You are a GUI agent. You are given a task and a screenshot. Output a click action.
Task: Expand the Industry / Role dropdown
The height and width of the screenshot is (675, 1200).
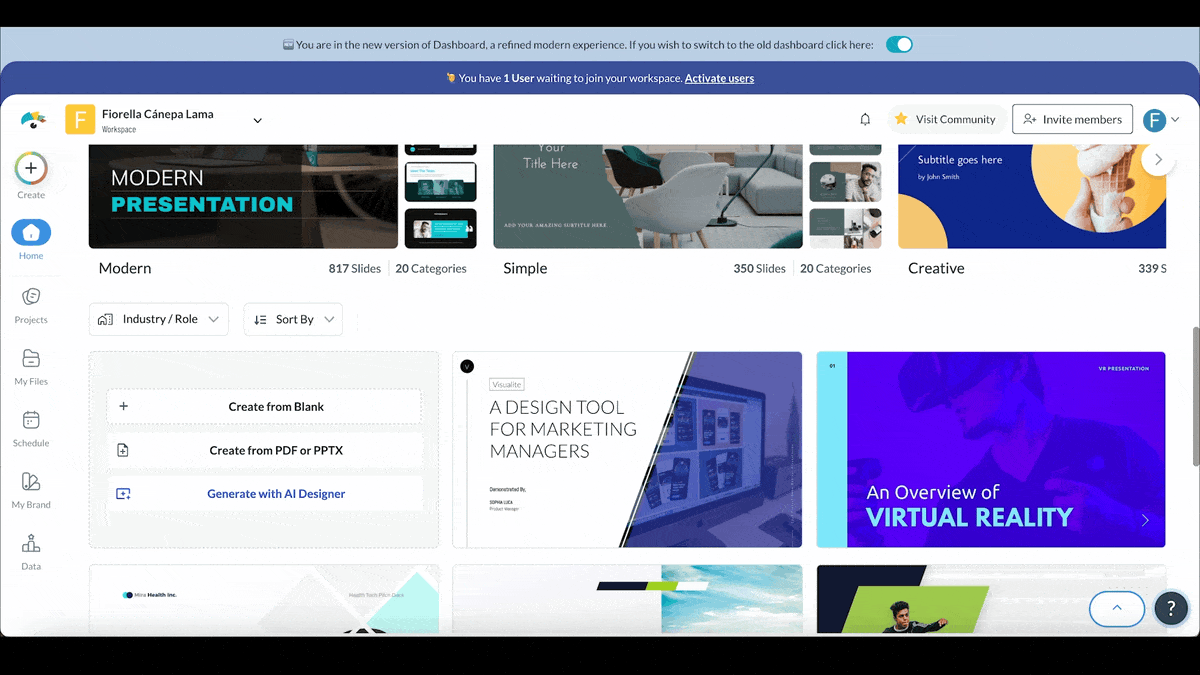(159, 319)
